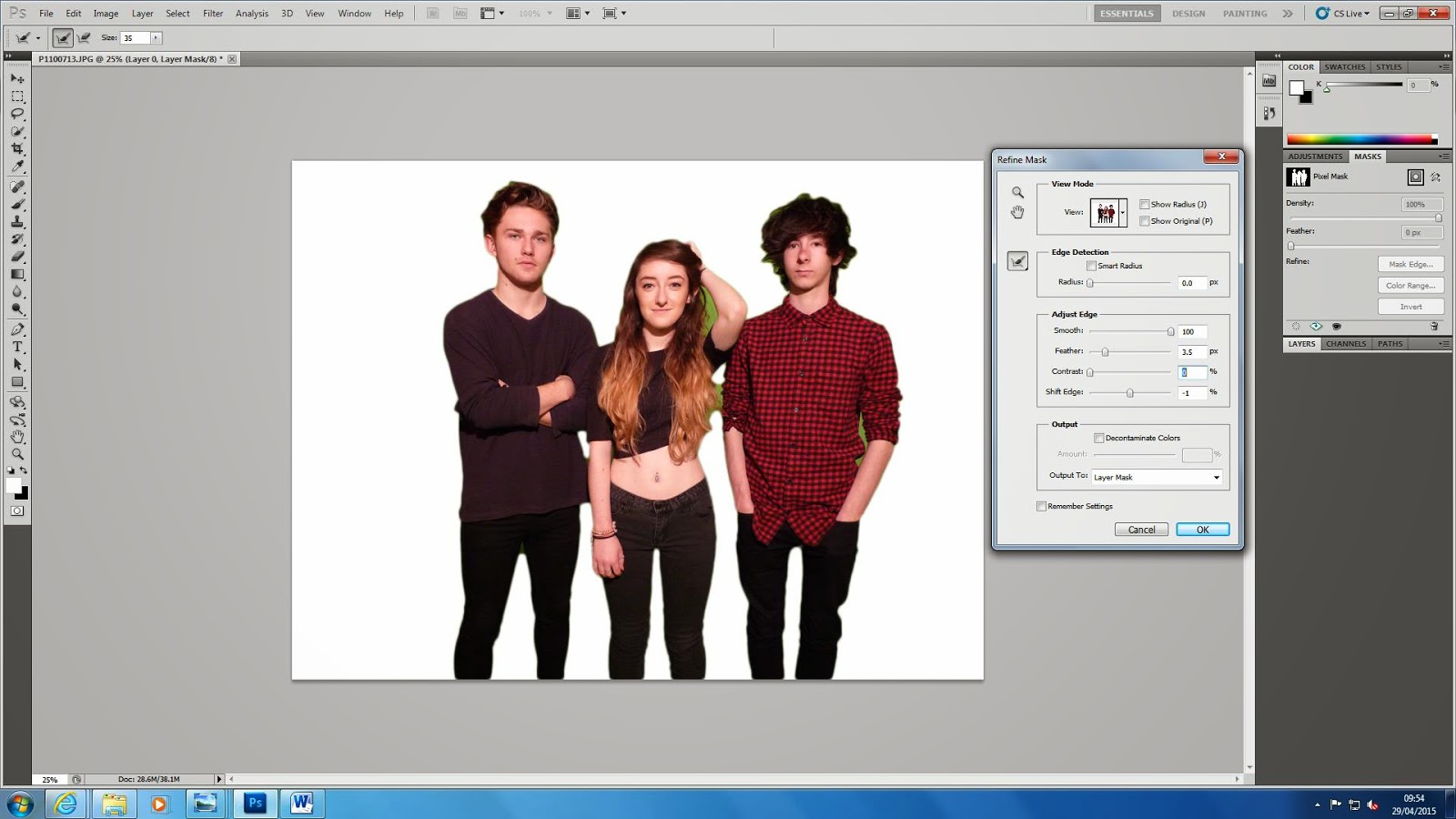Open Photoshop from the Windows taskbar
Screen dimensions: 1456x819
(x=255, y=803)
